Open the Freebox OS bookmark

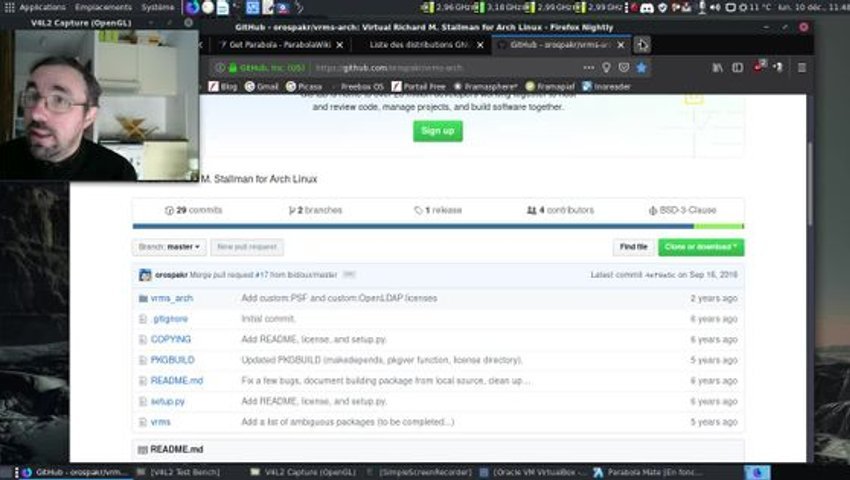click(357, 86)
